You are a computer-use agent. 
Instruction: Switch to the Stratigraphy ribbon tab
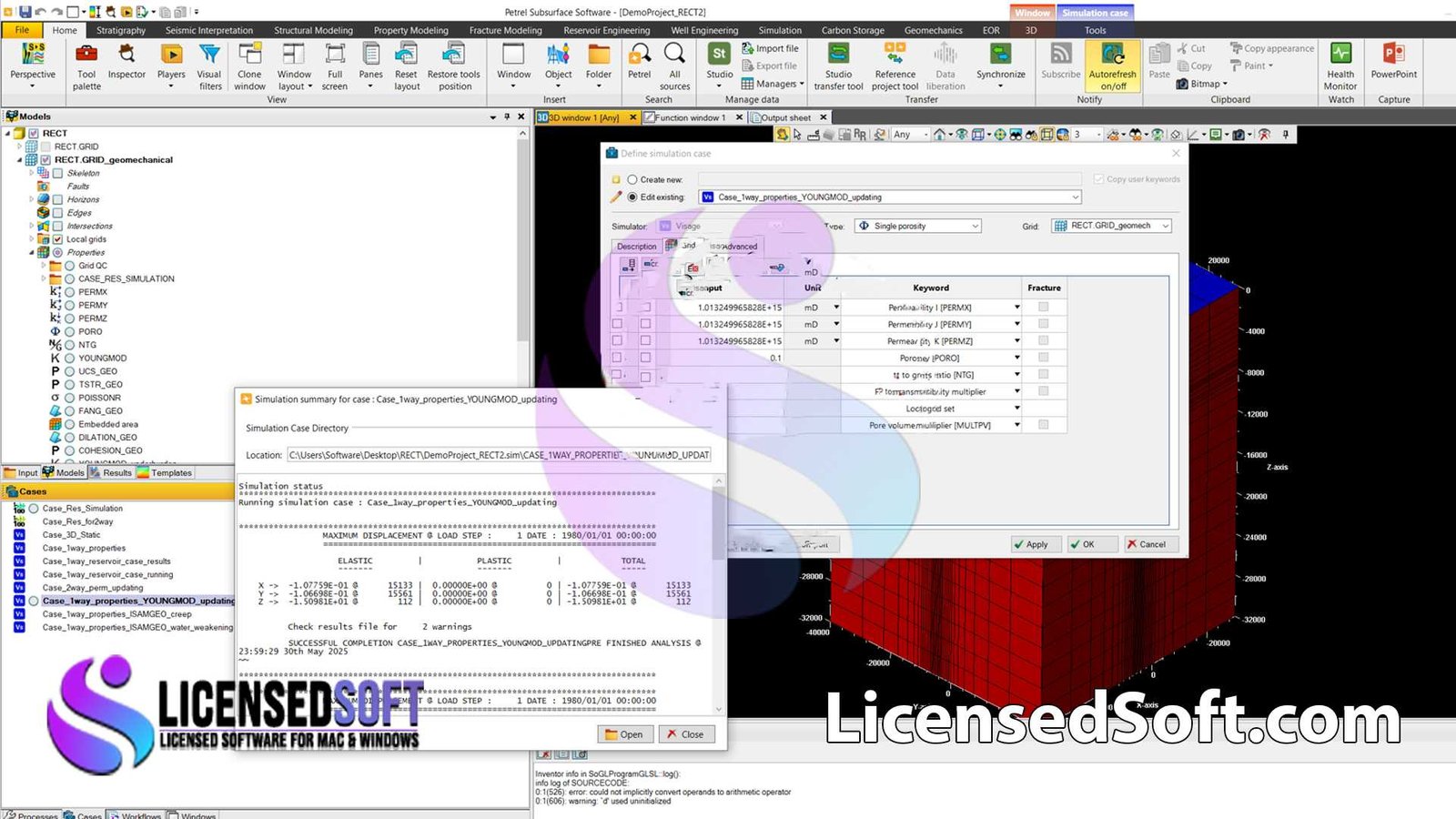click(121, 29)
